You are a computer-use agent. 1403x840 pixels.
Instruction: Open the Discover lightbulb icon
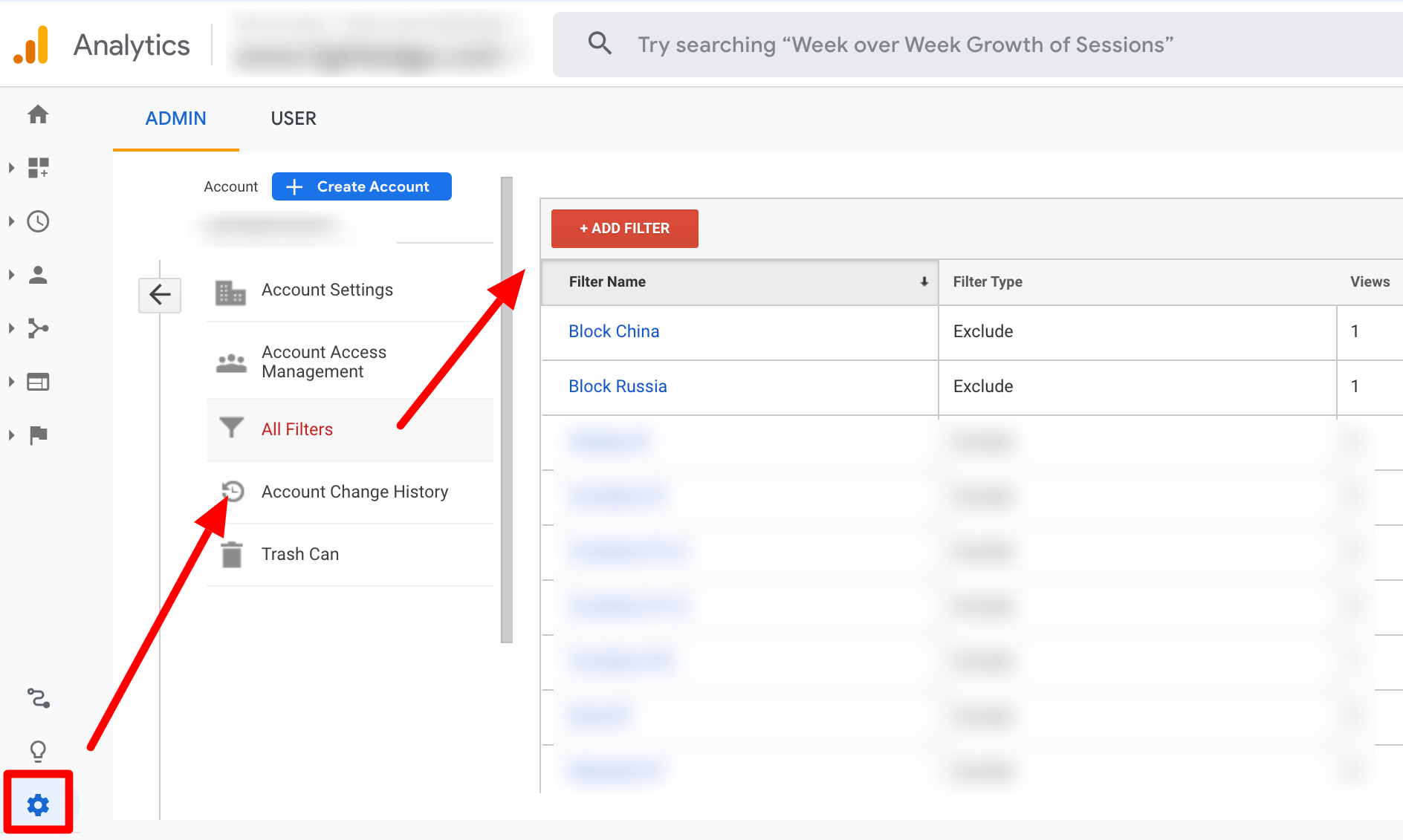[x=39, y=751]
